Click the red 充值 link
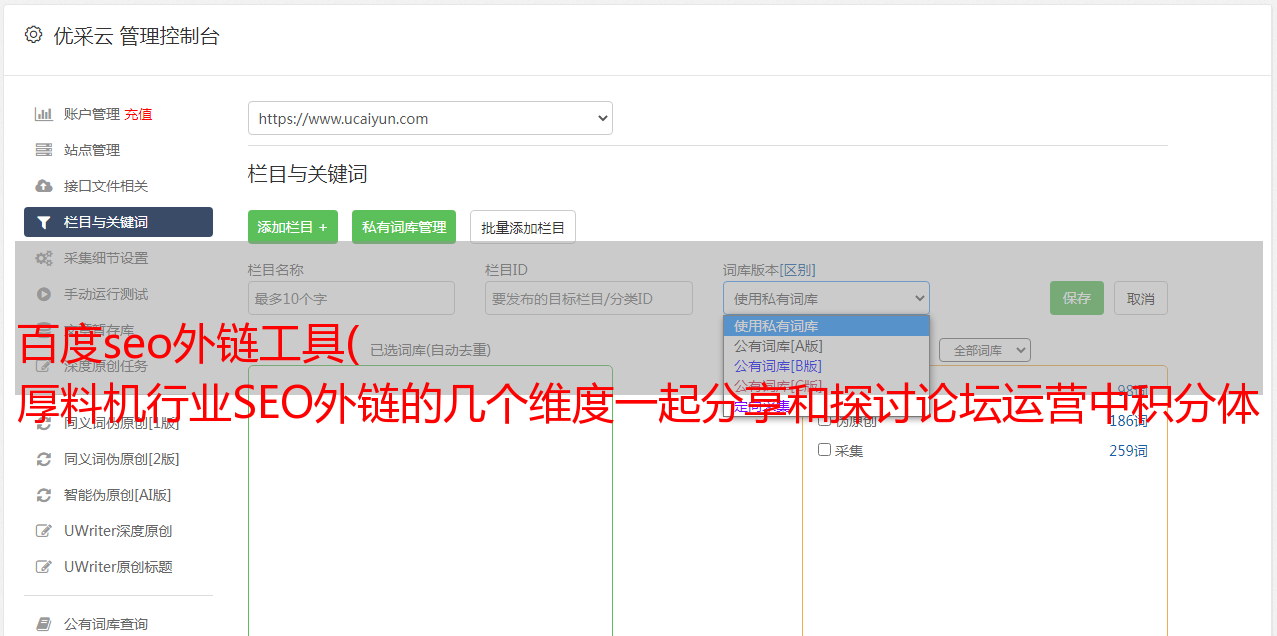 138,114
